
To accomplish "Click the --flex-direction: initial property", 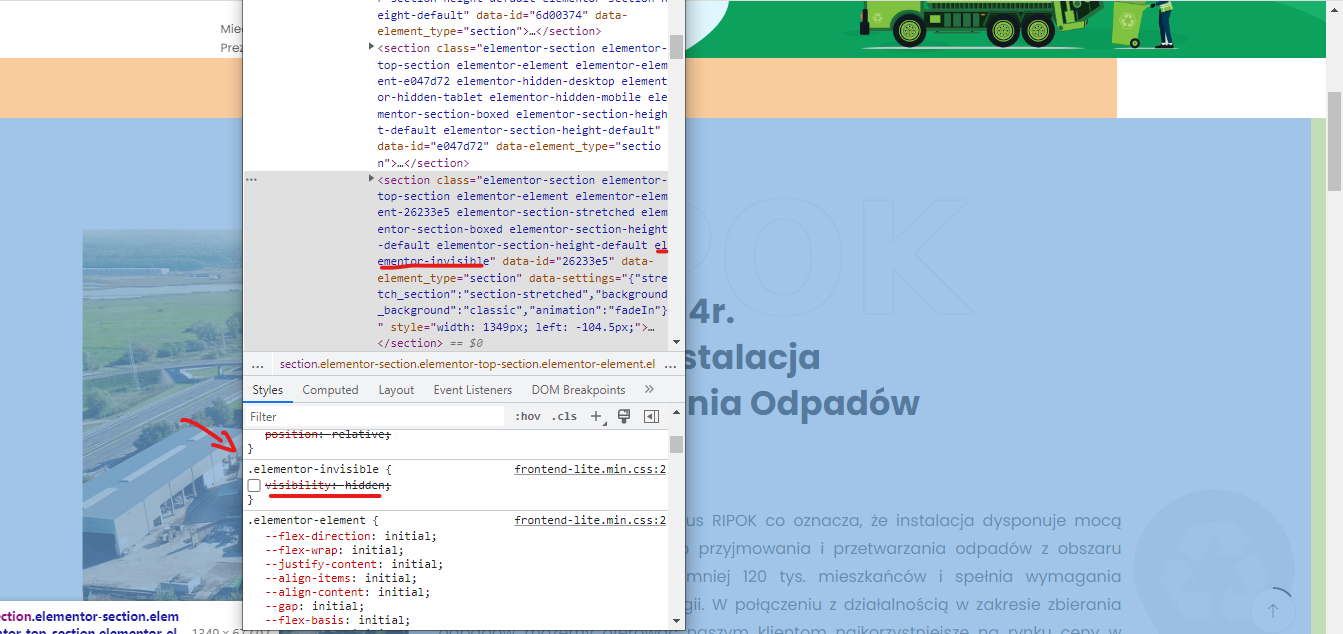I will tap(350, 536).
